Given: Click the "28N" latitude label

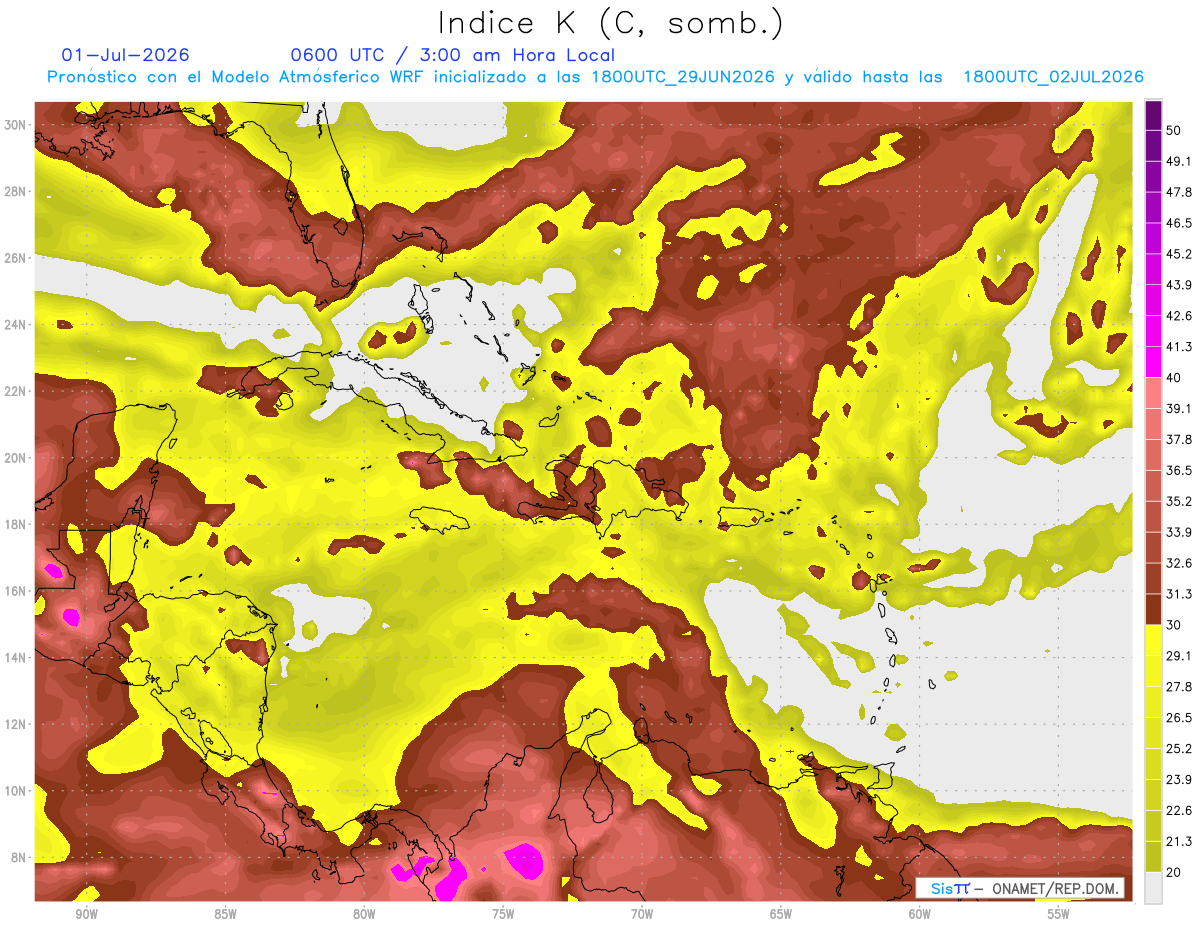Looking at the screenshot, I should point(15,191).
